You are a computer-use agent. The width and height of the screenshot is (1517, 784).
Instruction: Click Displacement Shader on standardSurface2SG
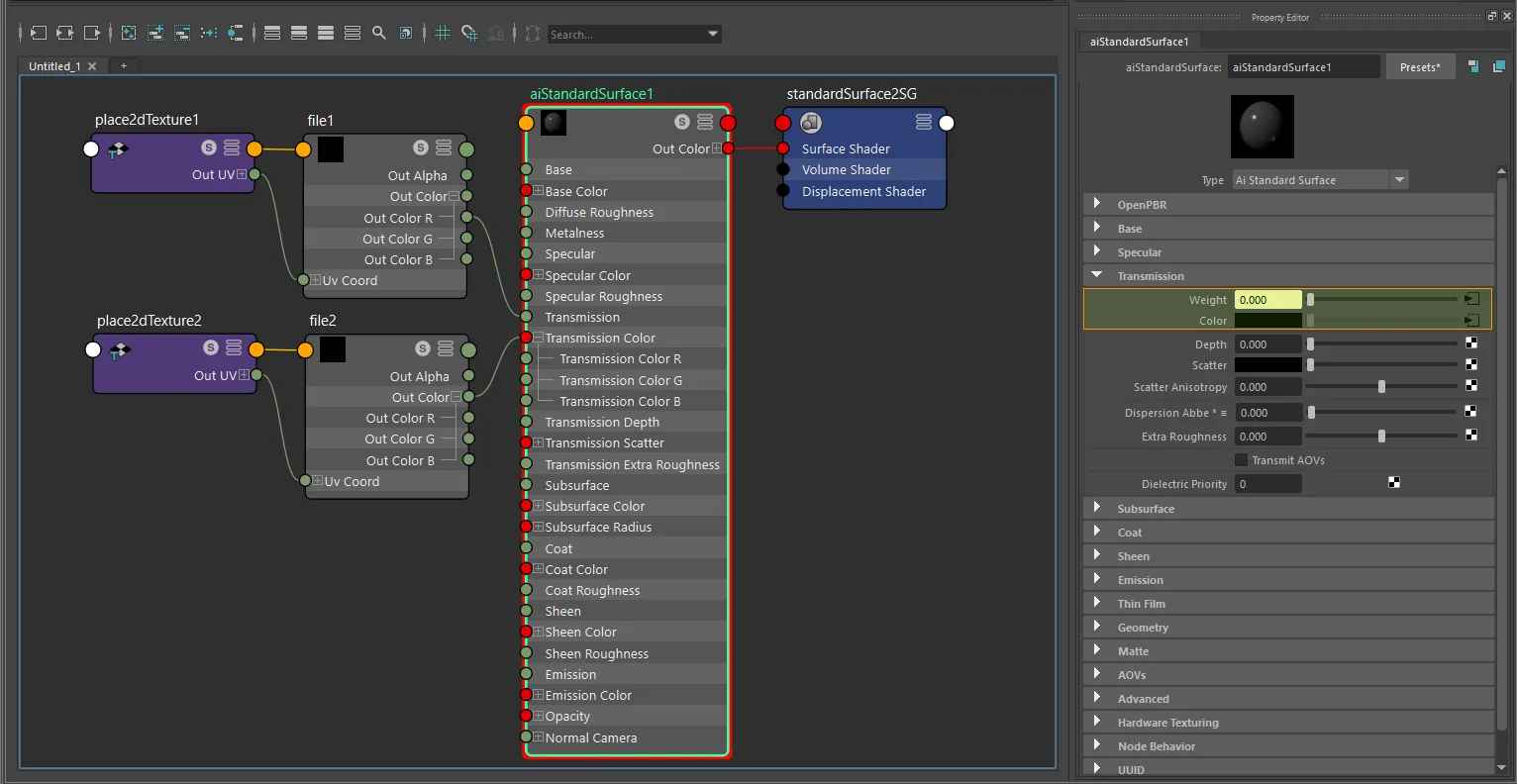point(863,191)
